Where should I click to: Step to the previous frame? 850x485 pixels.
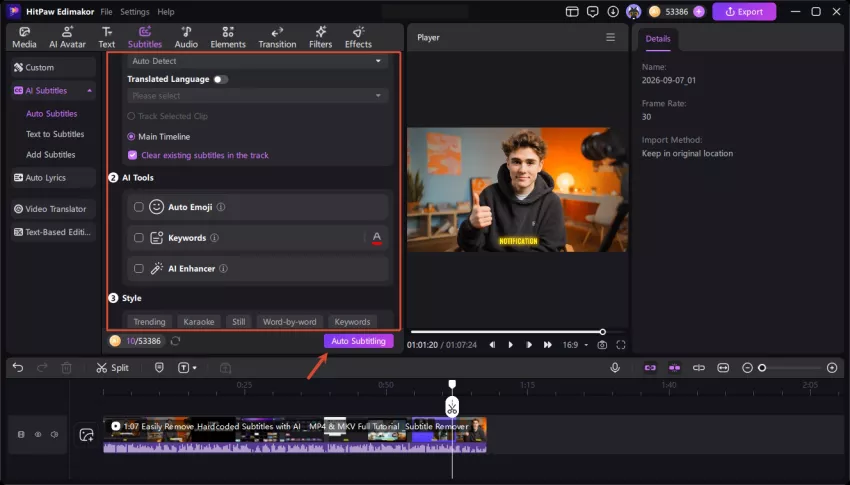pos(492,345)
